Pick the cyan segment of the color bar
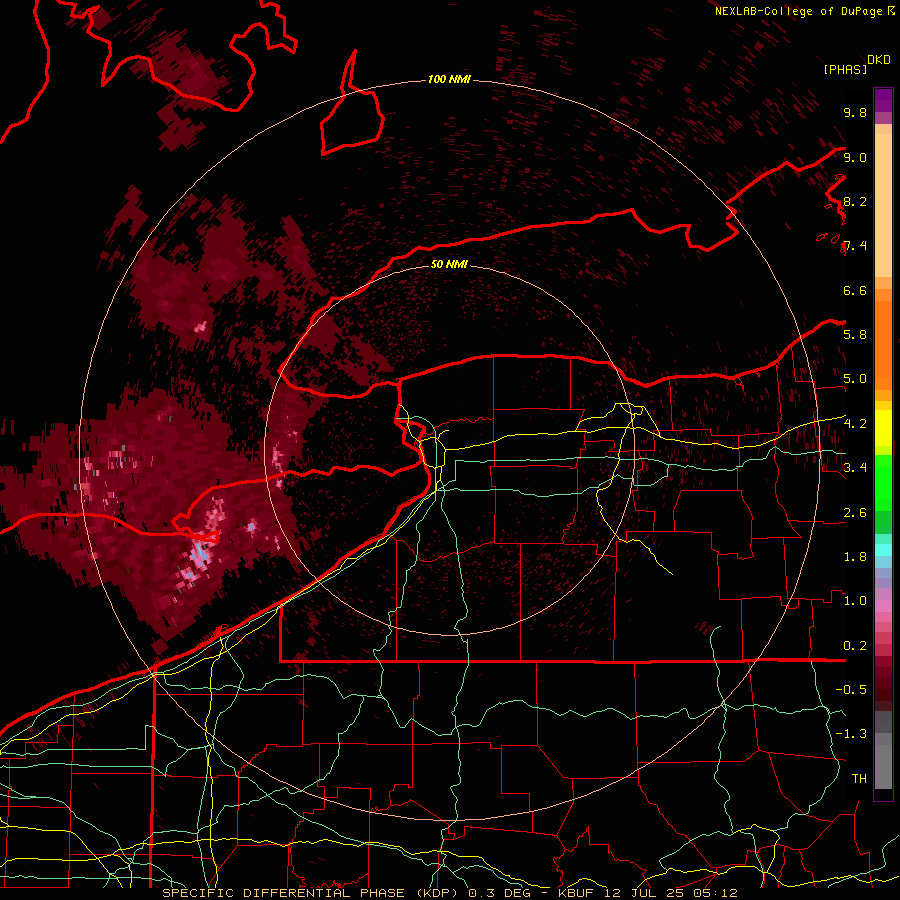This screenshot has height=900, width=900. tap(883, 550)
